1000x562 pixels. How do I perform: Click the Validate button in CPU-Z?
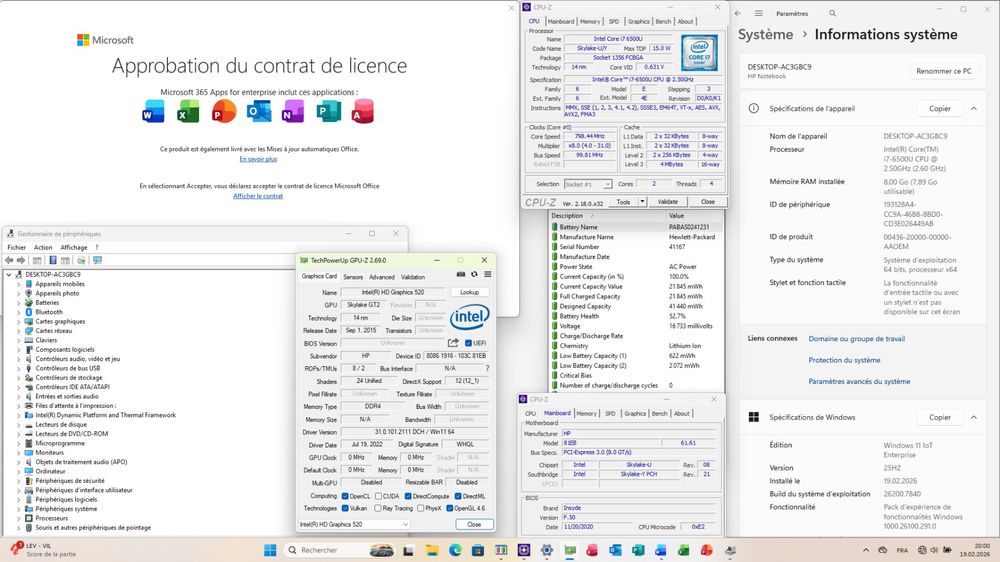(668, 202)
